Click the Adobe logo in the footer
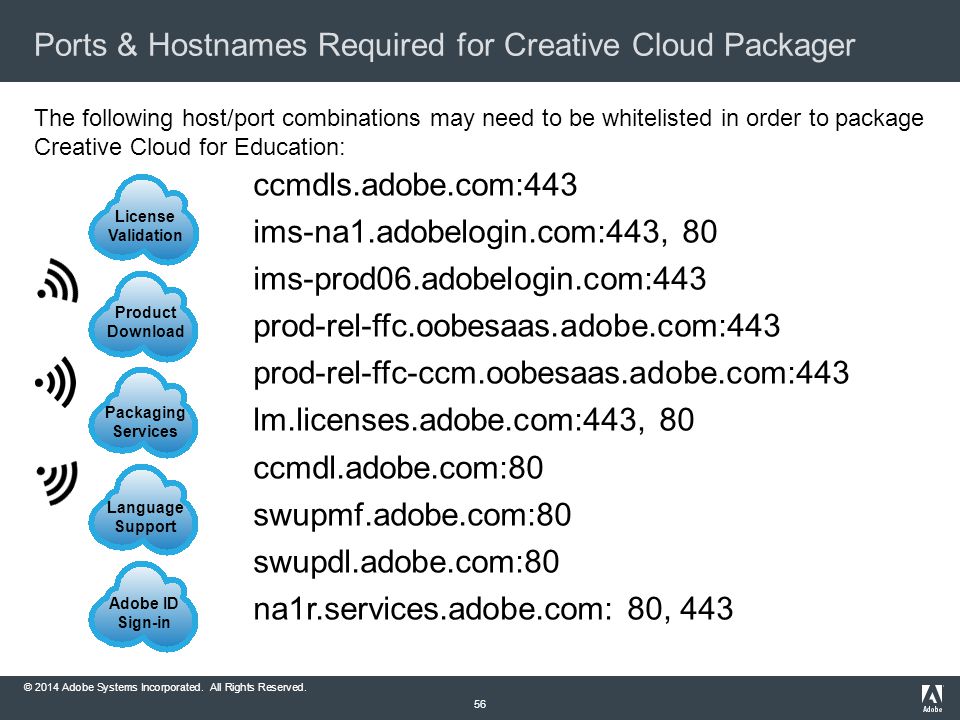This screenshot has height=720, width=960. coord(932,698)
